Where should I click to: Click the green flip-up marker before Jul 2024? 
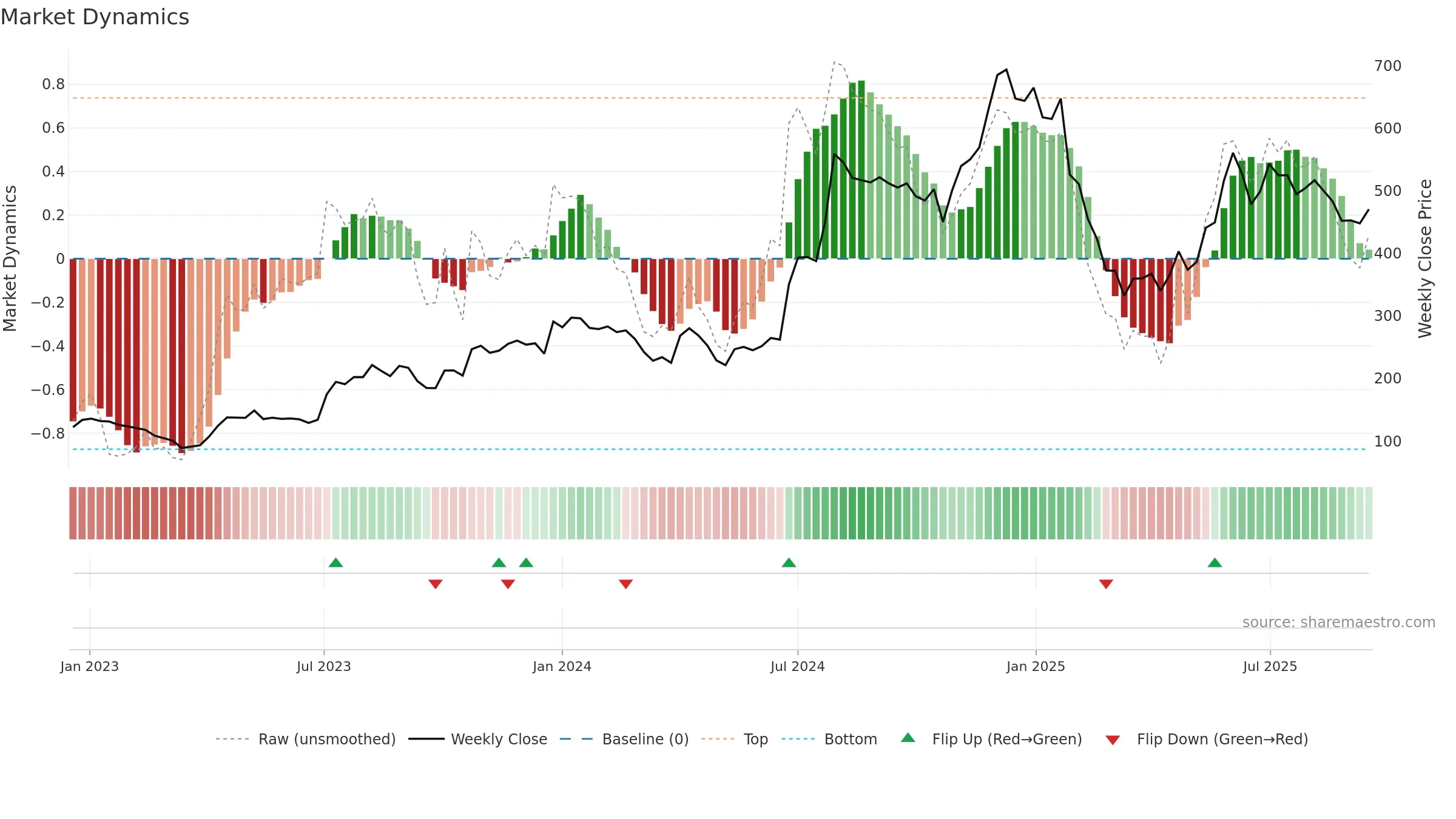(789, 562)
